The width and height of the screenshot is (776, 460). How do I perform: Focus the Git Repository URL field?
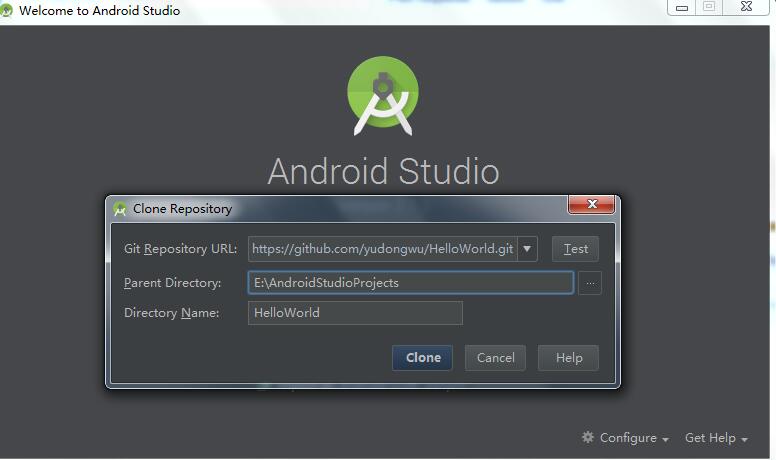point(383,249)
